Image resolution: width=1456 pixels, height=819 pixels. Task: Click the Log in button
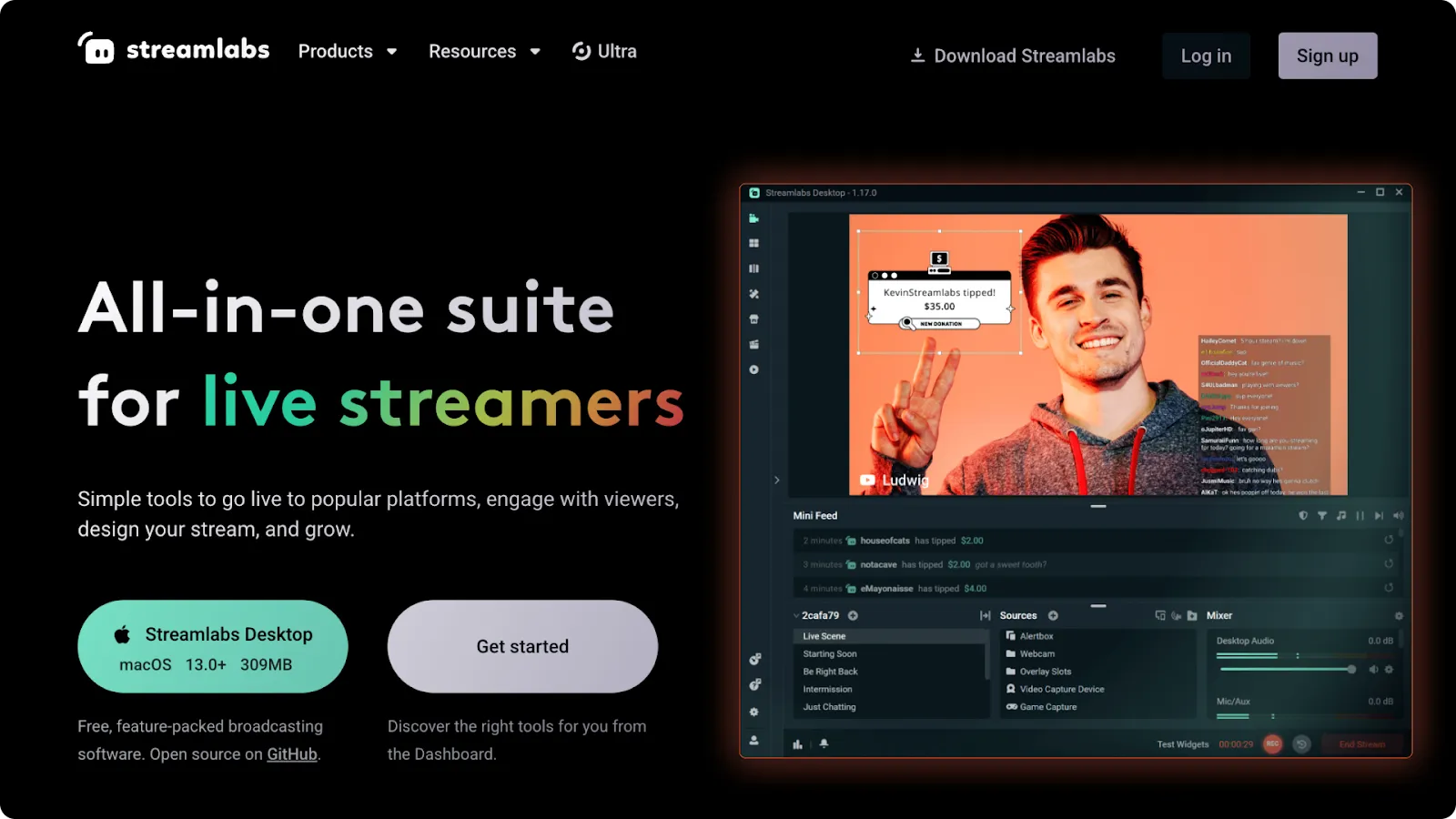(1206, 56)
